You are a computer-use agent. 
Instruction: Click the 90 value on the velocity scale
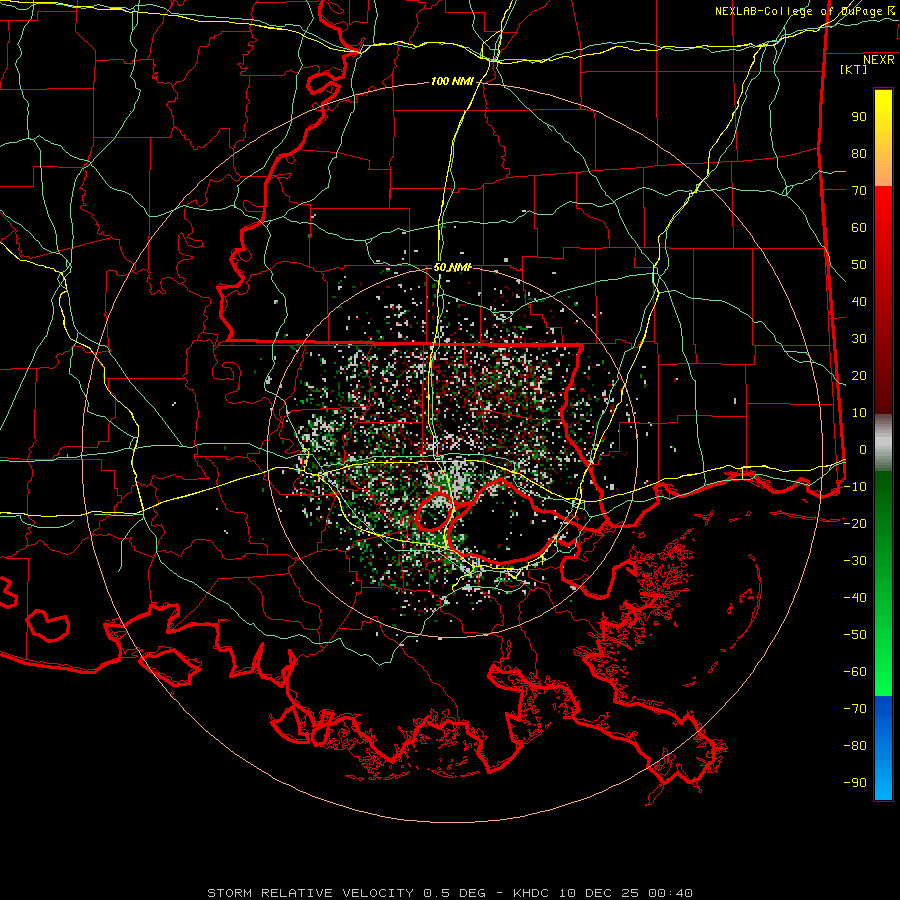(859, 117)
